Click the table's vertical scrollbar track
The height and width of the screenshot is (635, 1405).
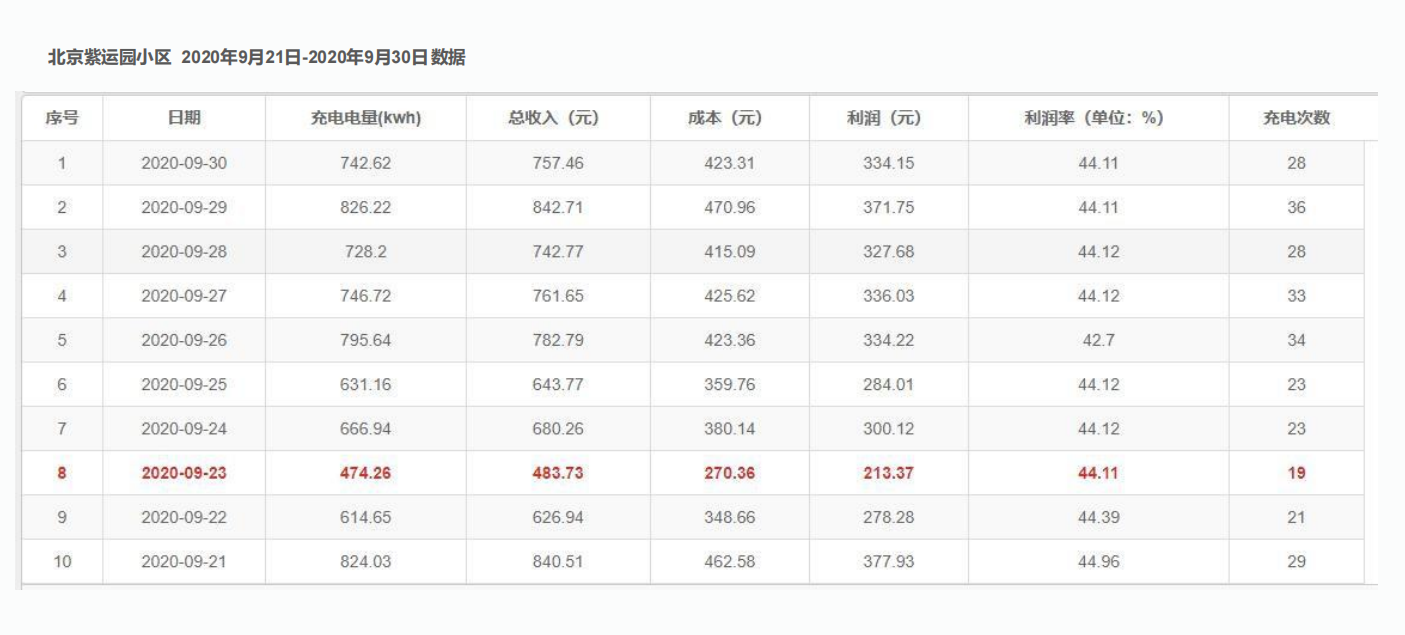tap(1371, 362)
